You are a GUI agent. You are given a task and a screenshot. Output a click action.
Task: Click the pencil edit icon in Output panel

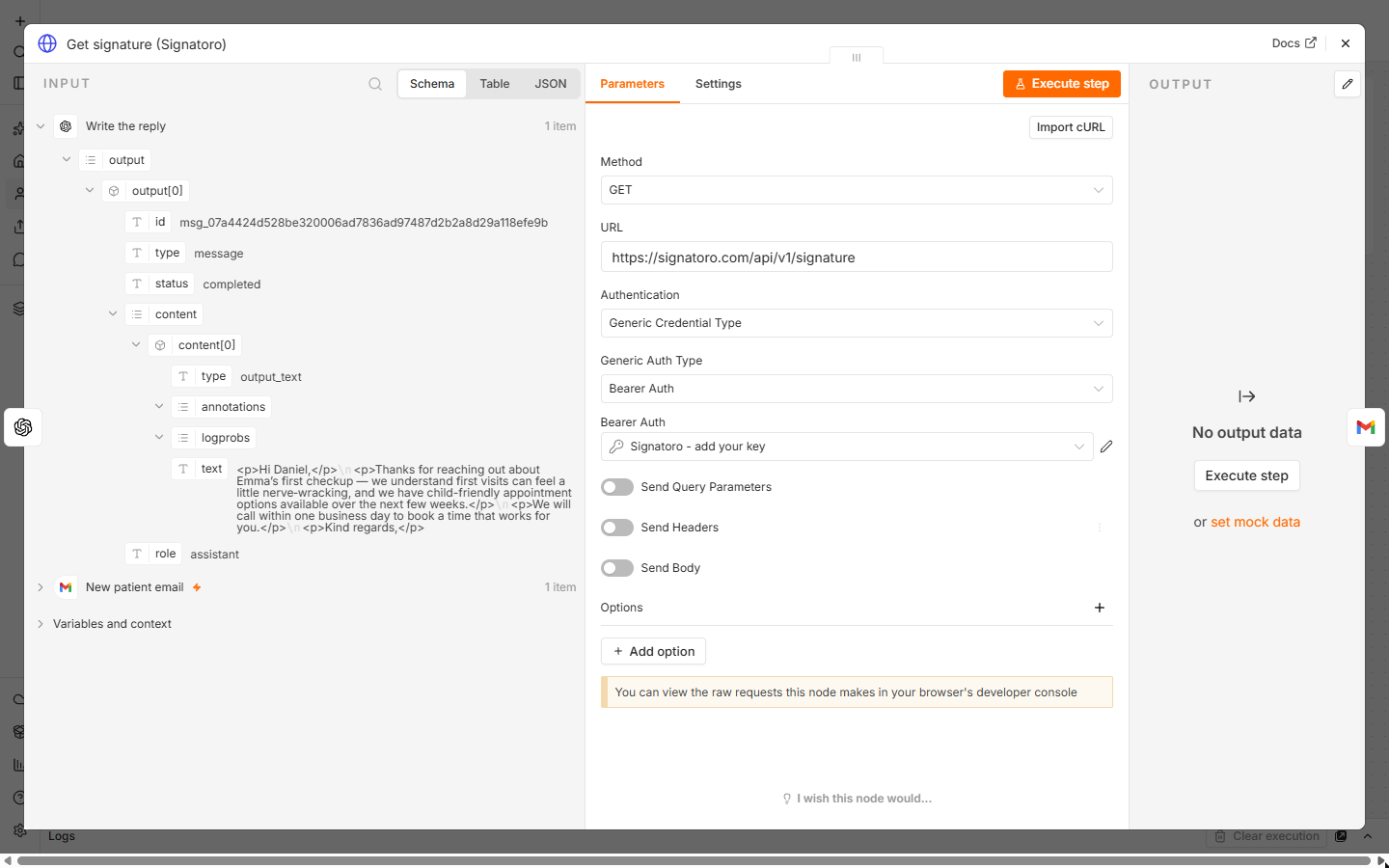[1347, 84]
